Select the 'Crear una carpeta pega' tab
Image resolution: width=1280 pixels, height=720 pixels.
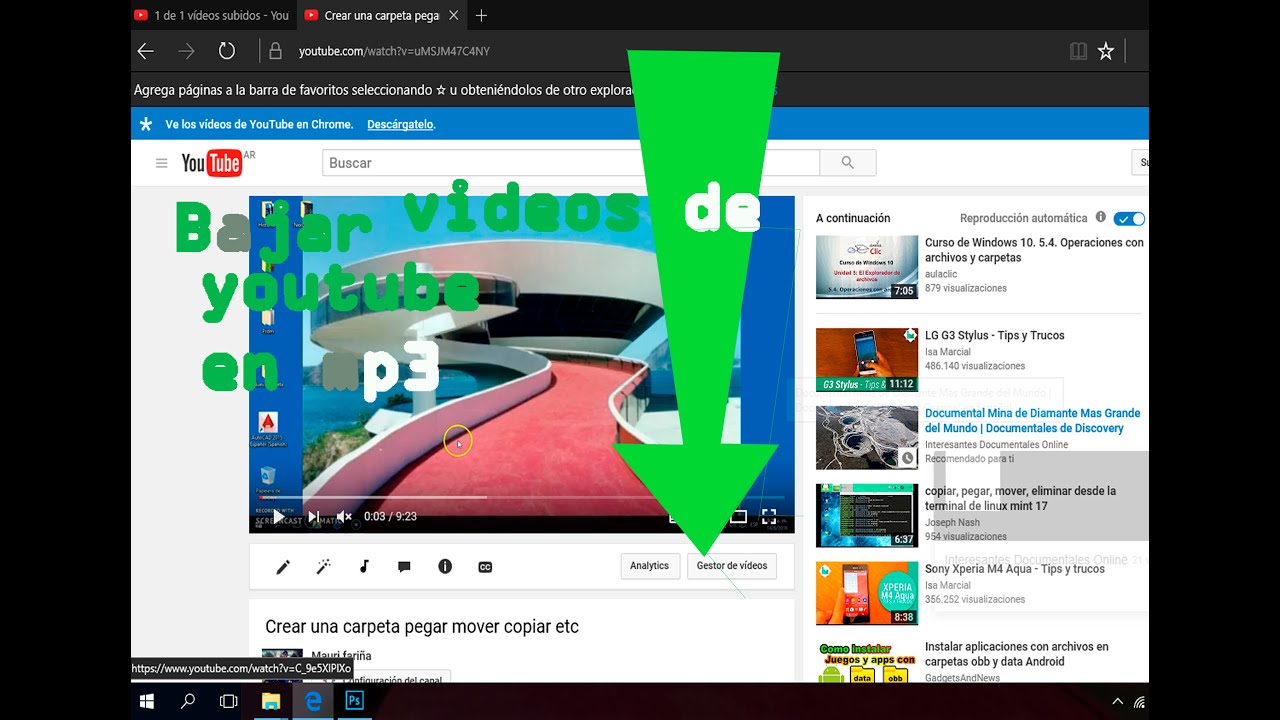[372, 15]
